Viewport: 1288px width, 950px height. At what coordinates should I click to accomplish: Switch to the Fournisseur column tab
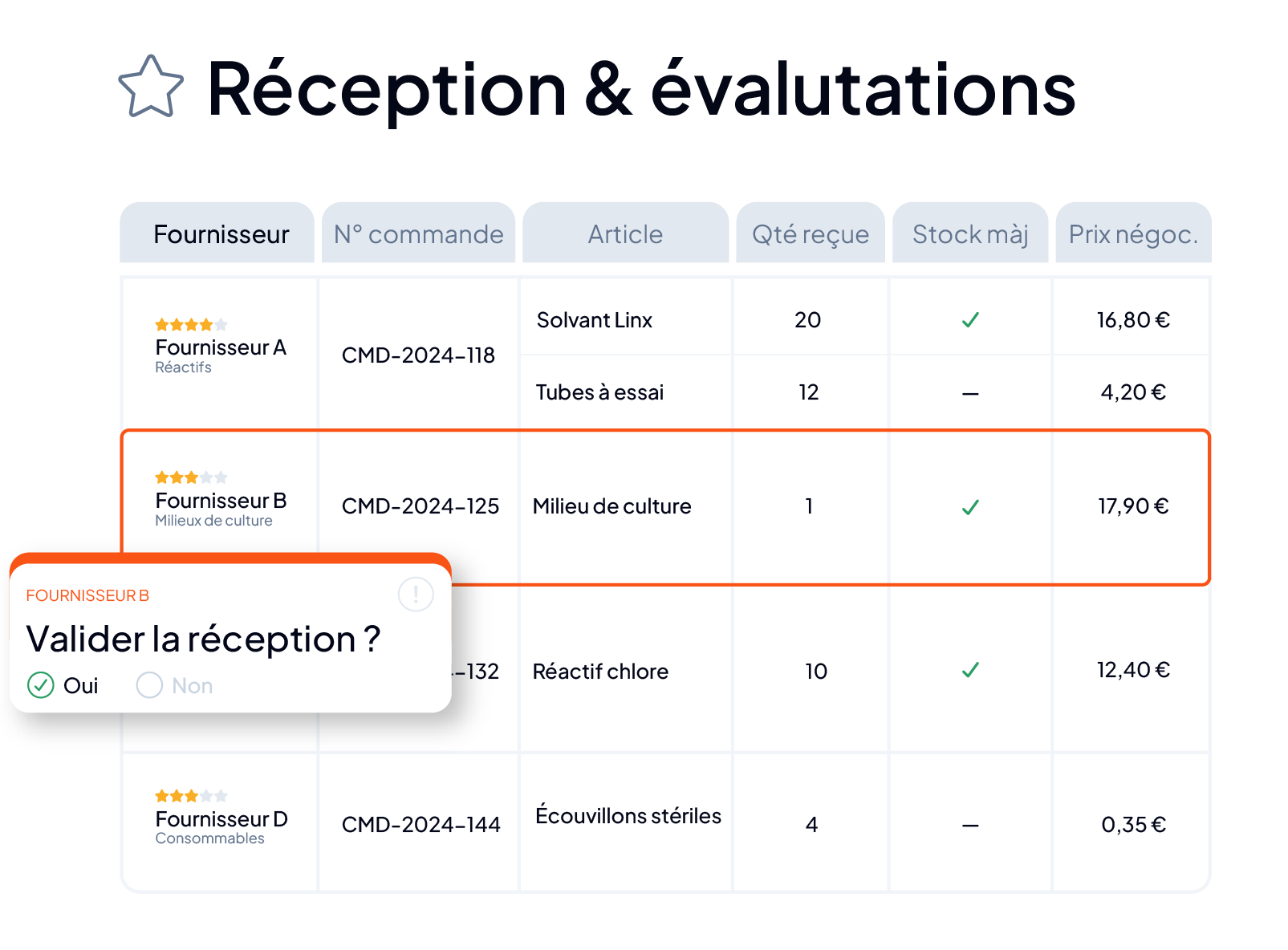pyautogui.click(x=217, y=233)
